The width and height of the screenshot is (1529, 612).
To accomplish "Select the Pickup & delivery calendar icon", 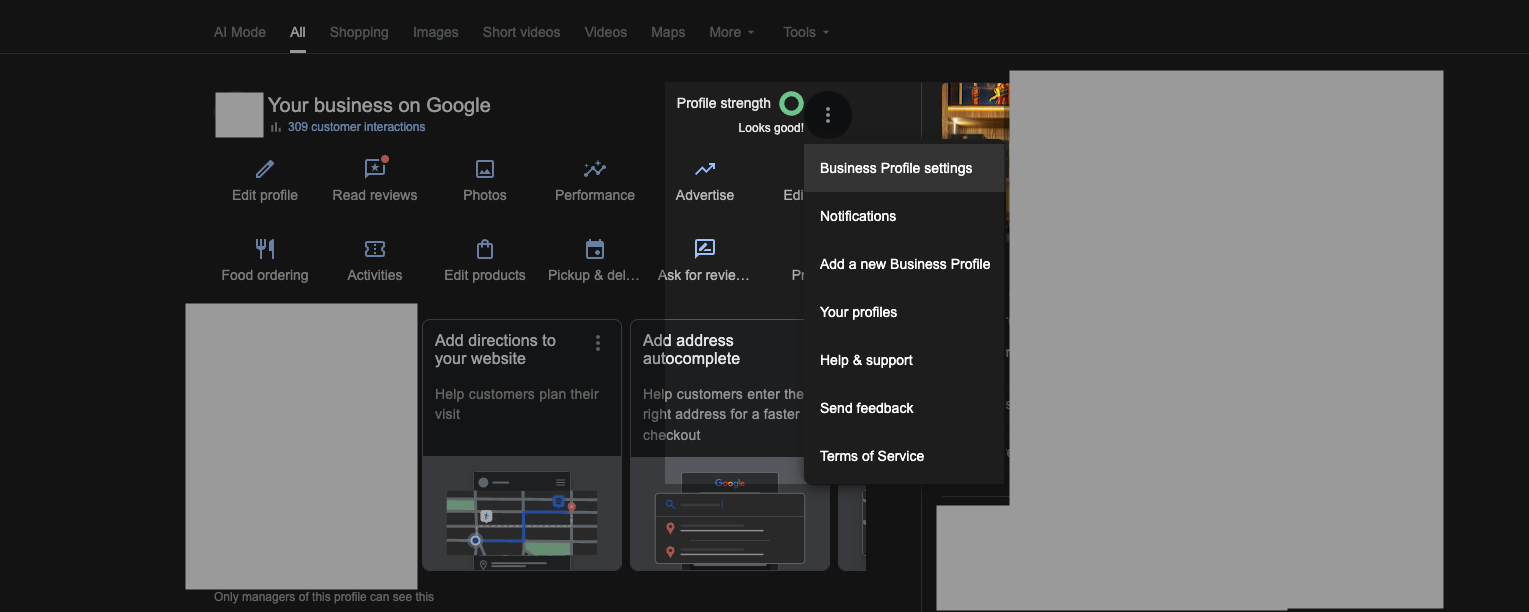I will (594, 249).
